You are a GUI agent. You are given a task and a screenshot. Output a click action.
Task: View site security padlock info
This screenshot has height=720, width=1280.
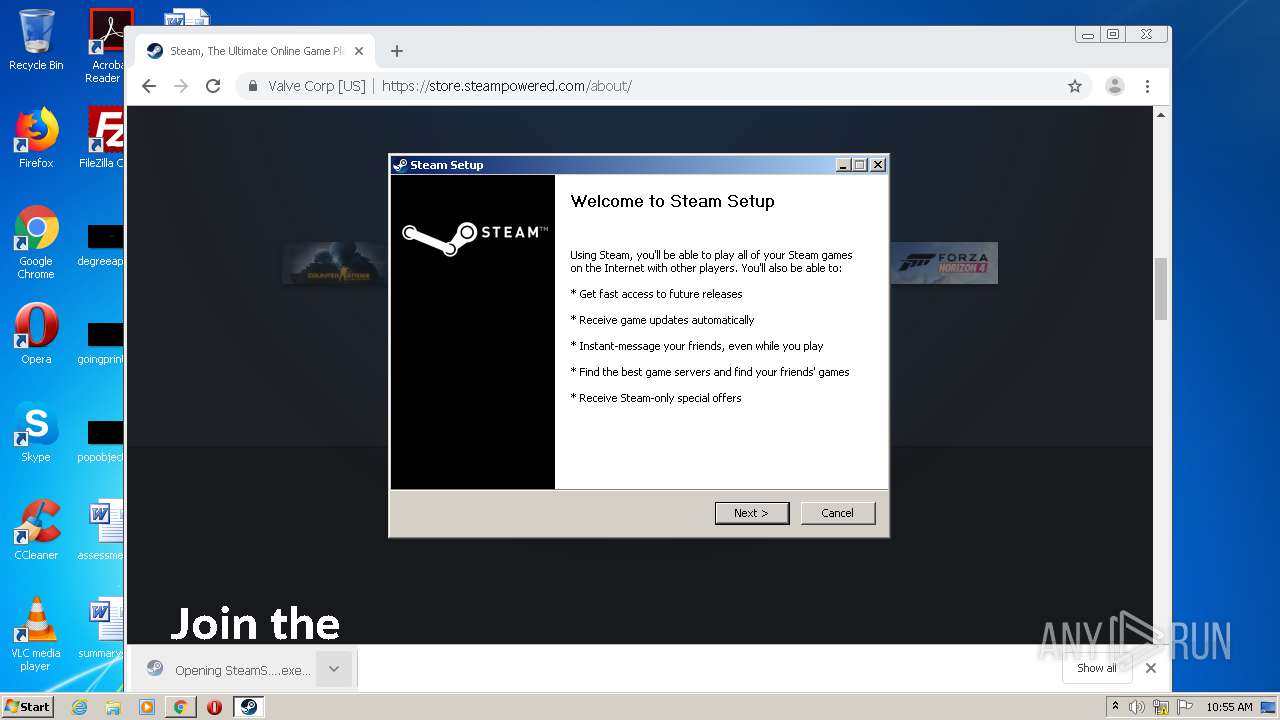pos(253,86)
